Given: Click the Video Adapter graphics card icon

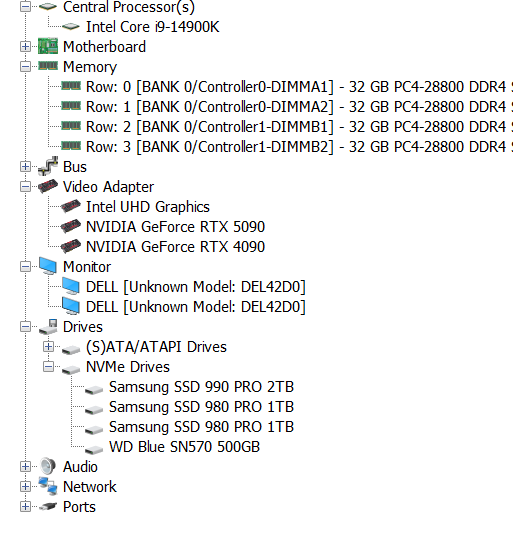Looking at the screenshot, I should point(48,186).
